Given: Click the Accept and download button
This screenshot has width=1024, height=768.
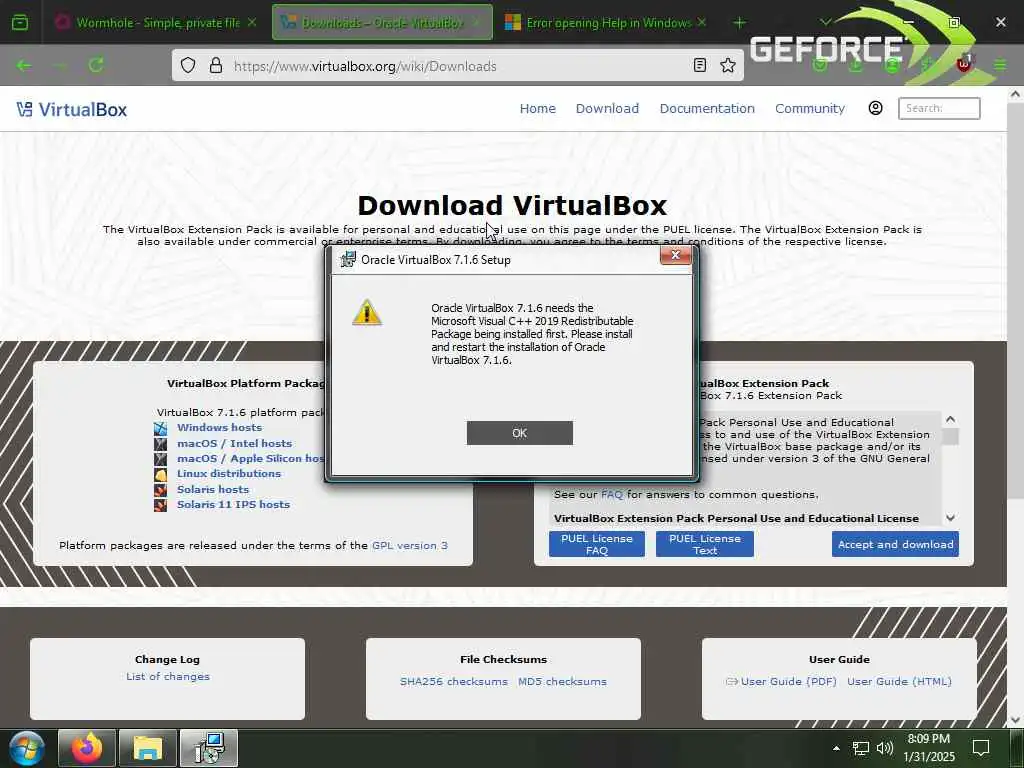Looking at the screenshot, I should 895,544.
